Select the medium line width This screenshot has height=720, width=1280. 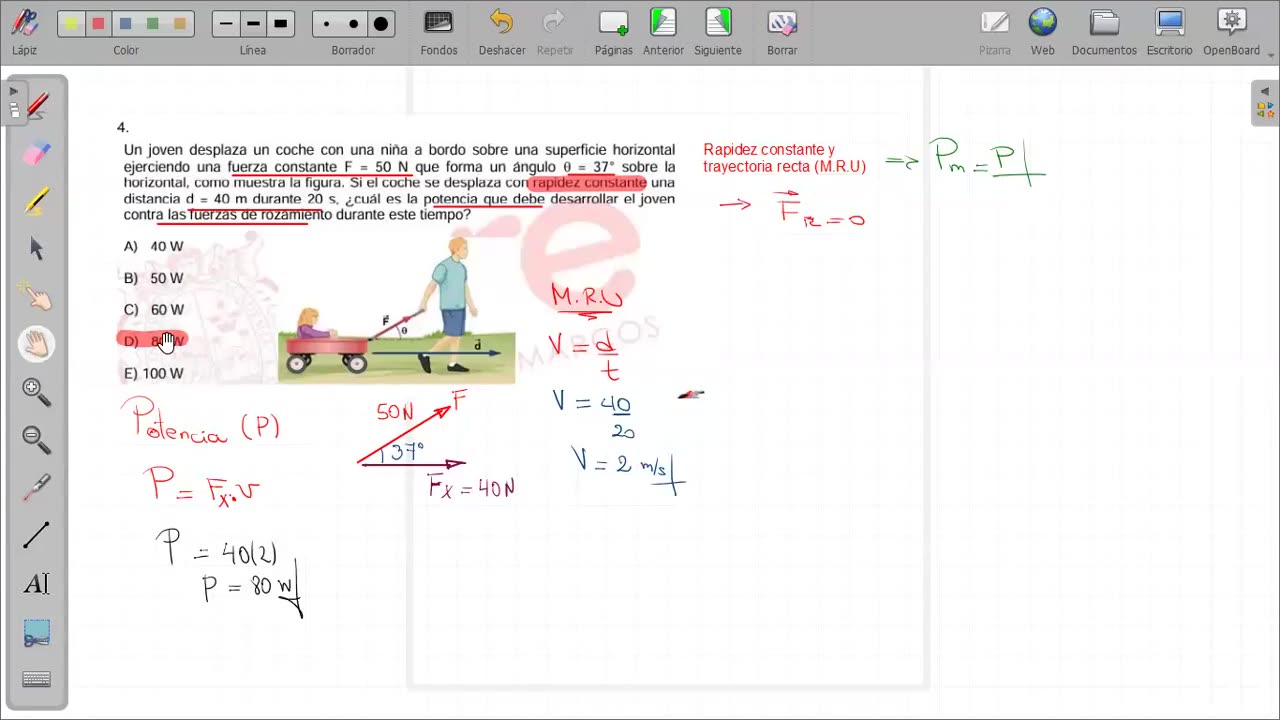pos(253,24)
